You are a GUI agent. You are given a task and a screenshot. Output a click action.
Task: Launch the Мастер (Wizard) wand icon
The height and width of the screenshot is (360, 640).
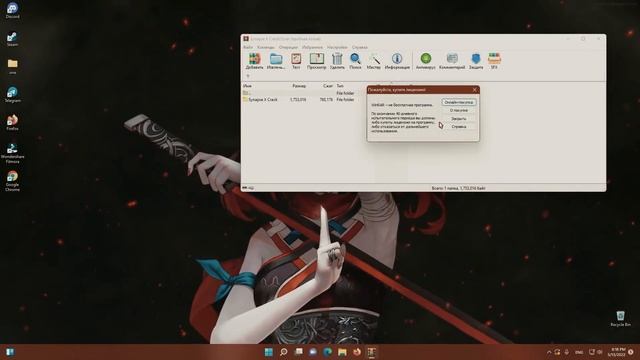coord(373,61)
